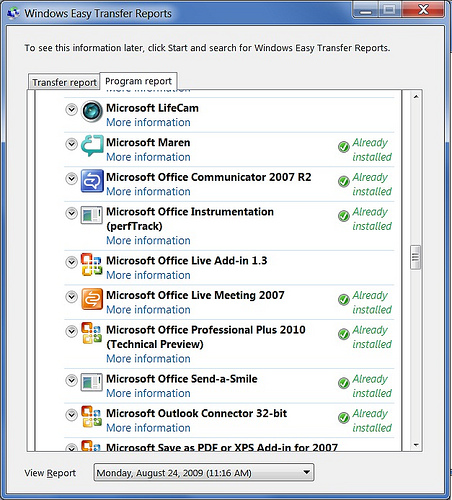
Task: Click the Microsoft Maren speech bubble icon
Action: pyautogui.click(x=92, y=146)
